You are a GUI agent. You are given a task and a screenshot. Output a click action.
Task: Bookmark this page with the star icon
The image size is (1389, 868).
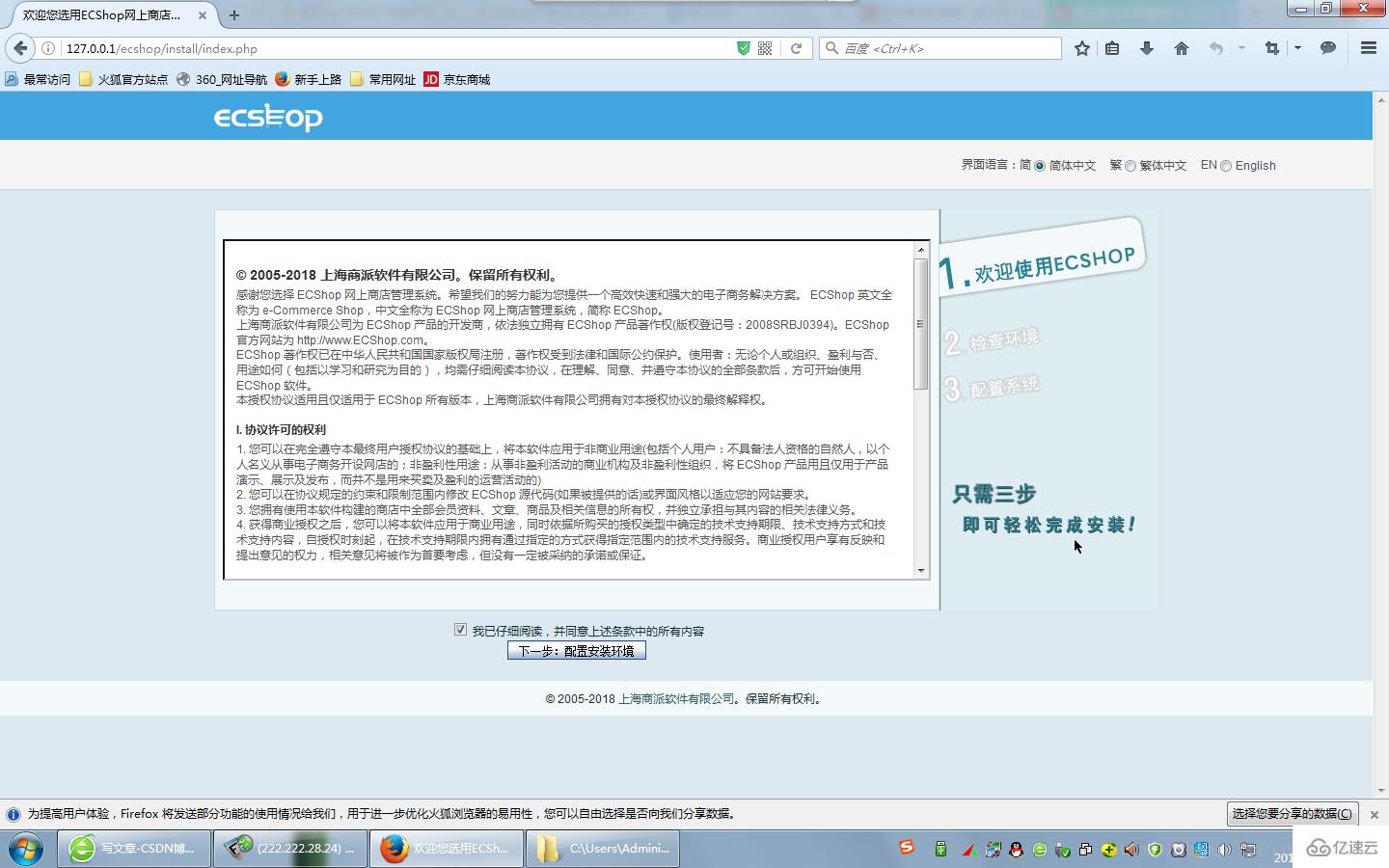[1082, 48]
